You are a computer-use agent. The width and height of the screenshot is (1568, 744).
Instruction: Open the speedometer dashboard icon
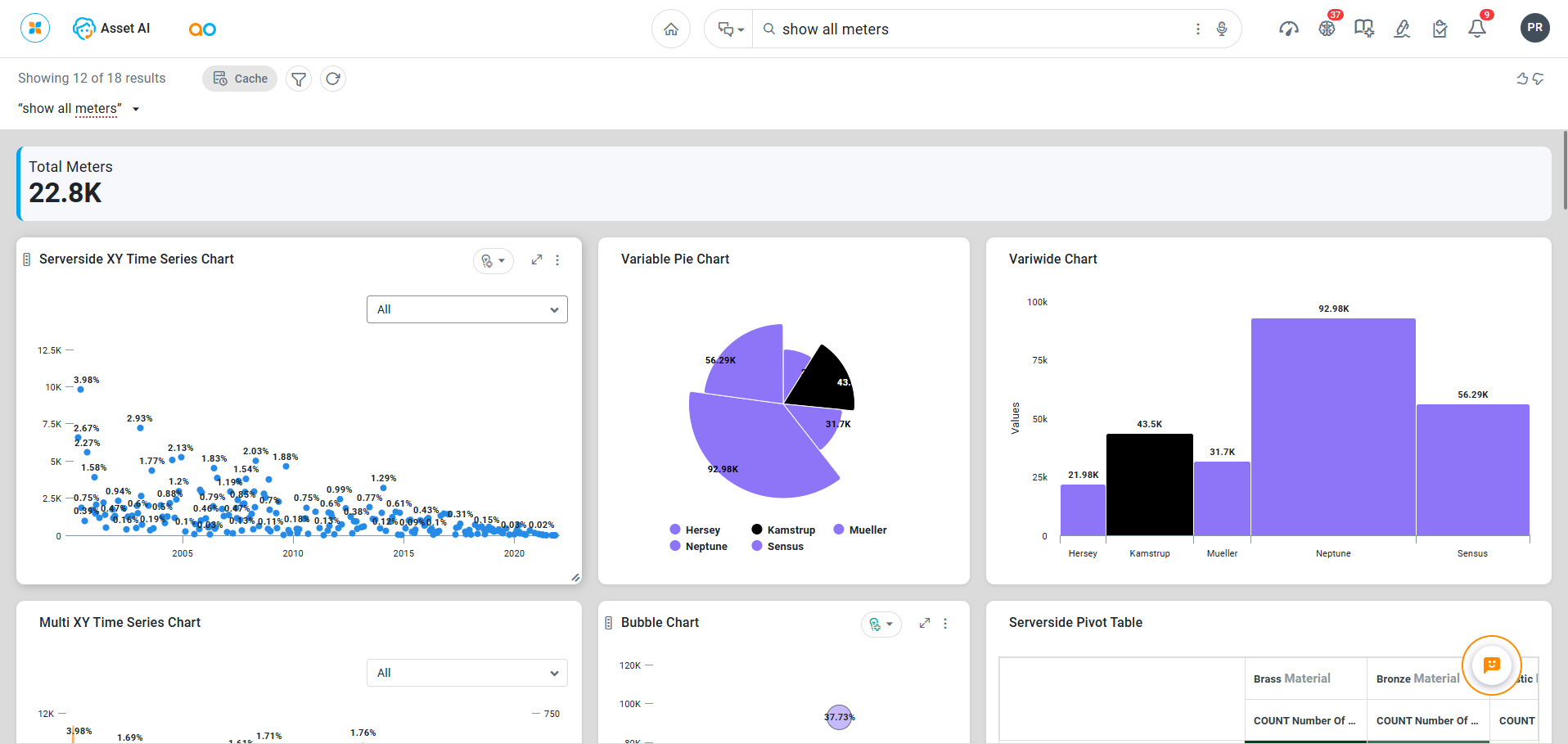coord(1288,29)
